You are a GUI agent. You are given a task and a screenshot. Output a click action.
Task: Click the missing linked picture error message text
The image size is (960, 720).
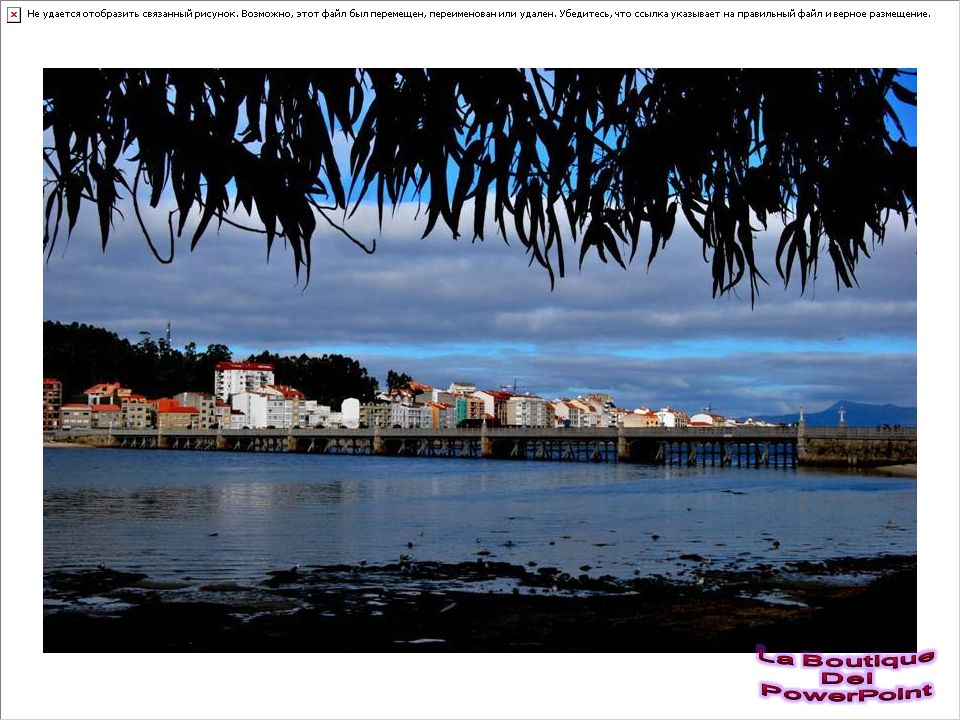[x=478, y=14]
